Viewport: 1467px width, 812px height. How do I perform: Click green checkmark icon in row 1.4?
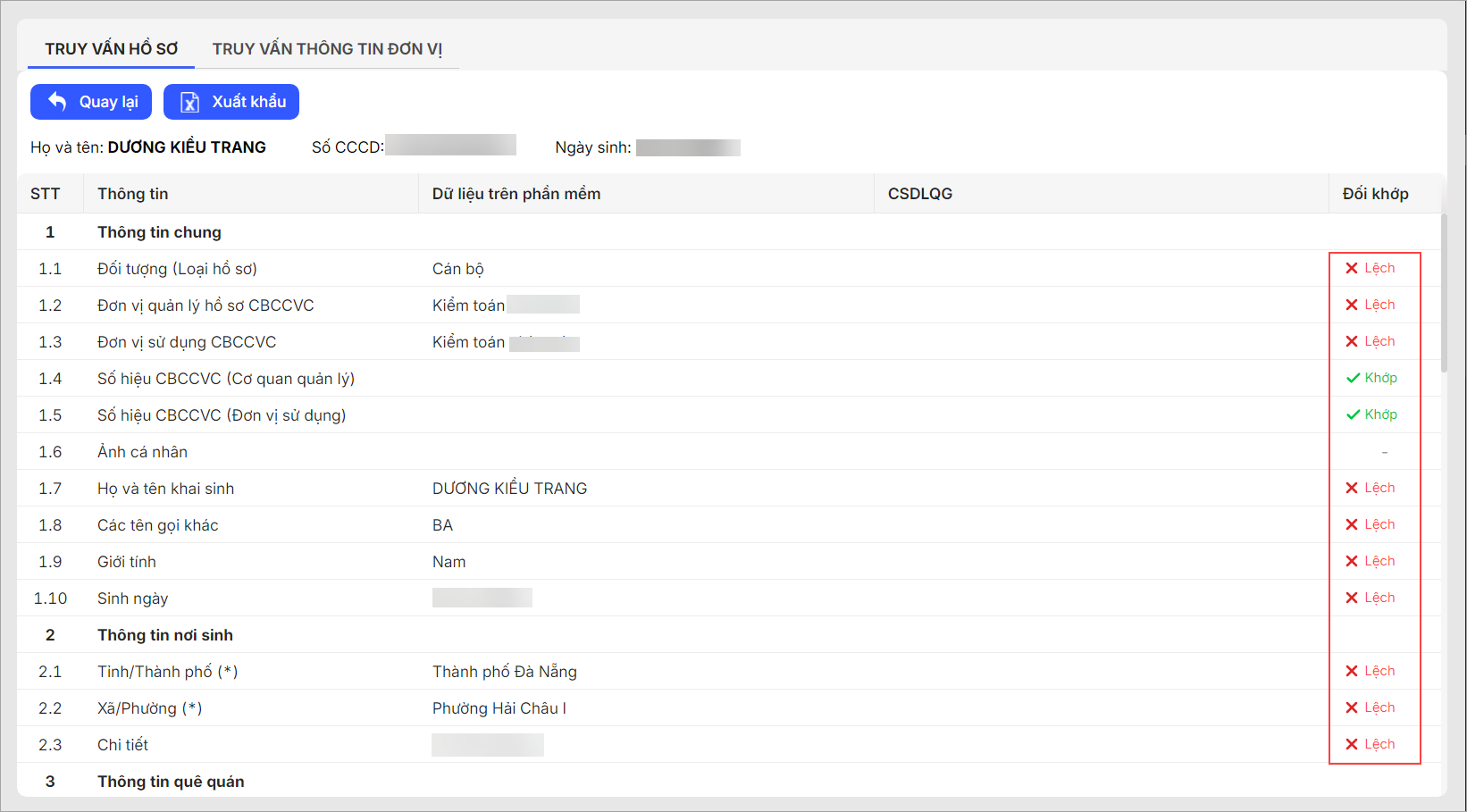1353,378
